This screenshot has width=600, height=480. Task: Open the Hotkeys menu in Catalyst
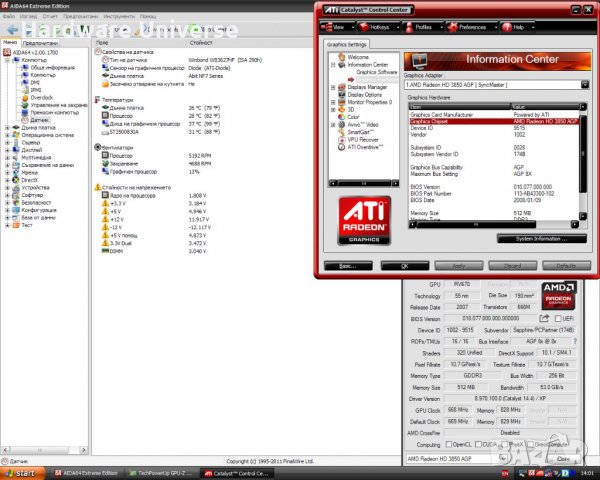coord(378,27)
